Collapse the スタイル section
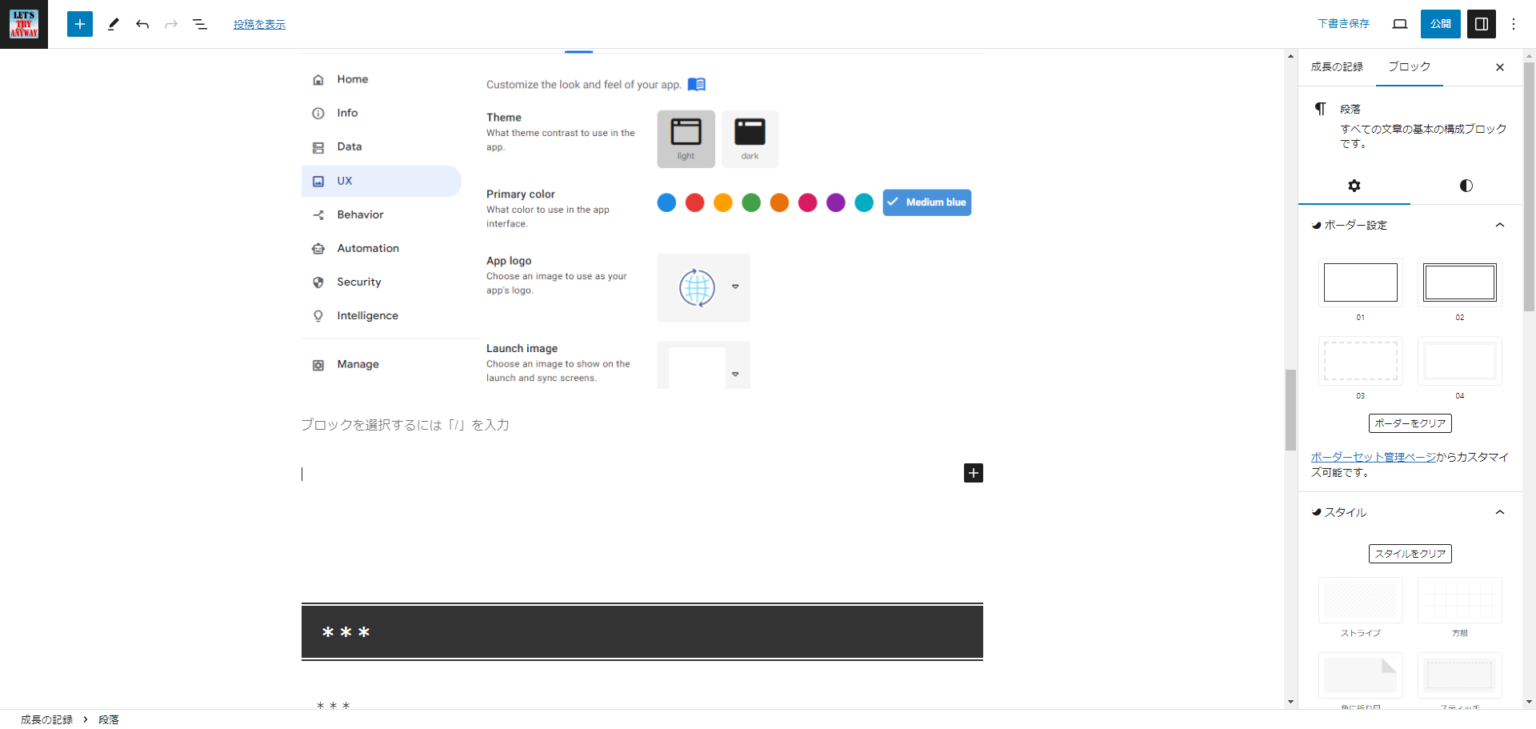The height and width of the screenshot is (729, 1536). [1499, 512]
